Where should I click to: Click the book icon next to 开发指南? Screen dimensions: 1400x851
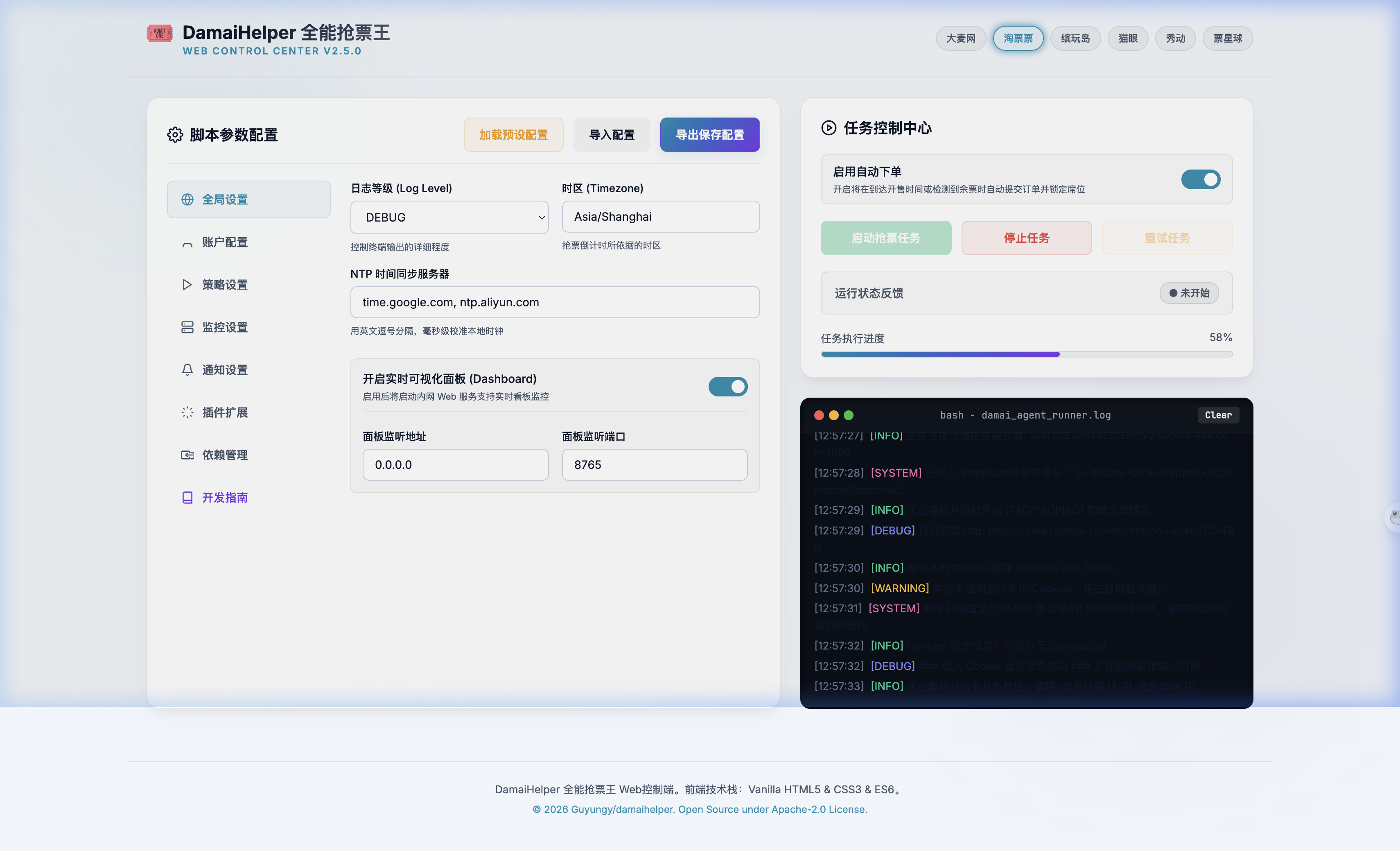point(187,498)
